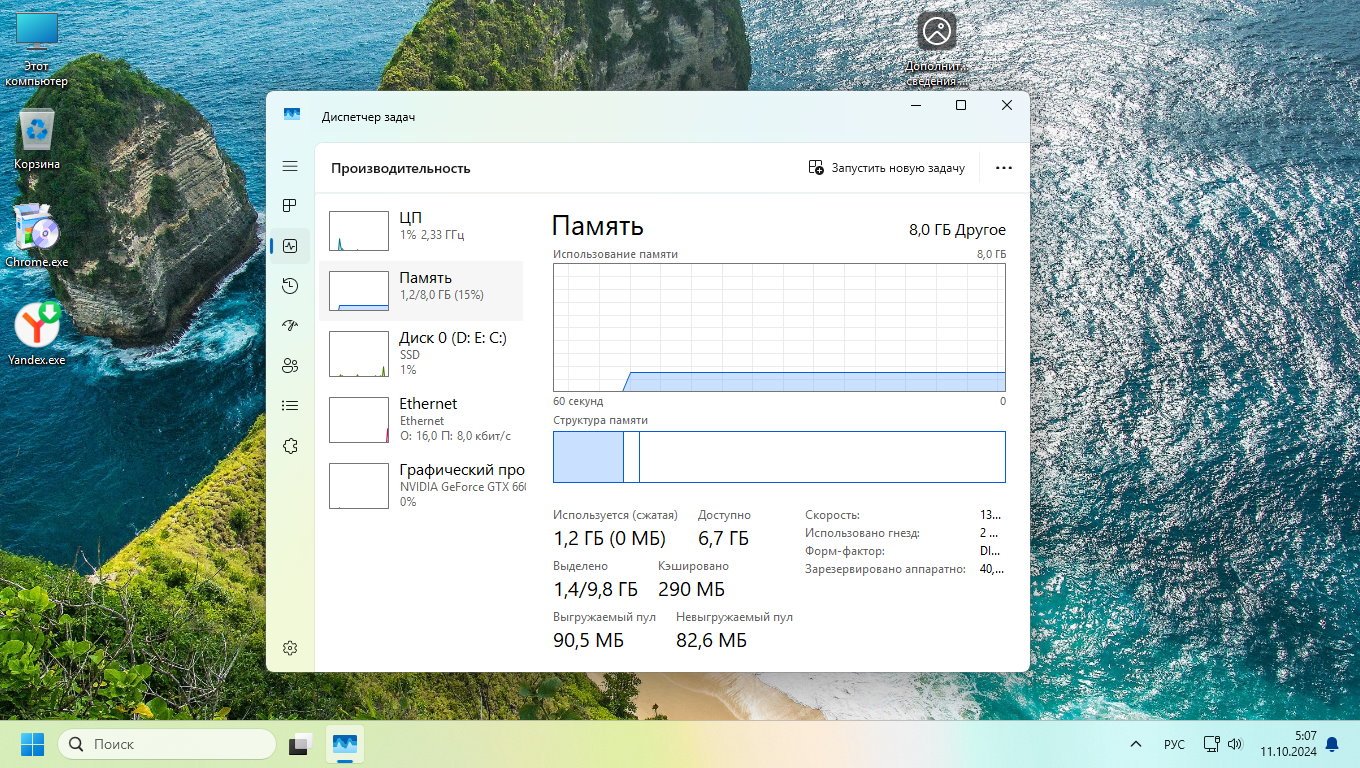Click the ЦП mini graph thumbnail

point(358,231)
